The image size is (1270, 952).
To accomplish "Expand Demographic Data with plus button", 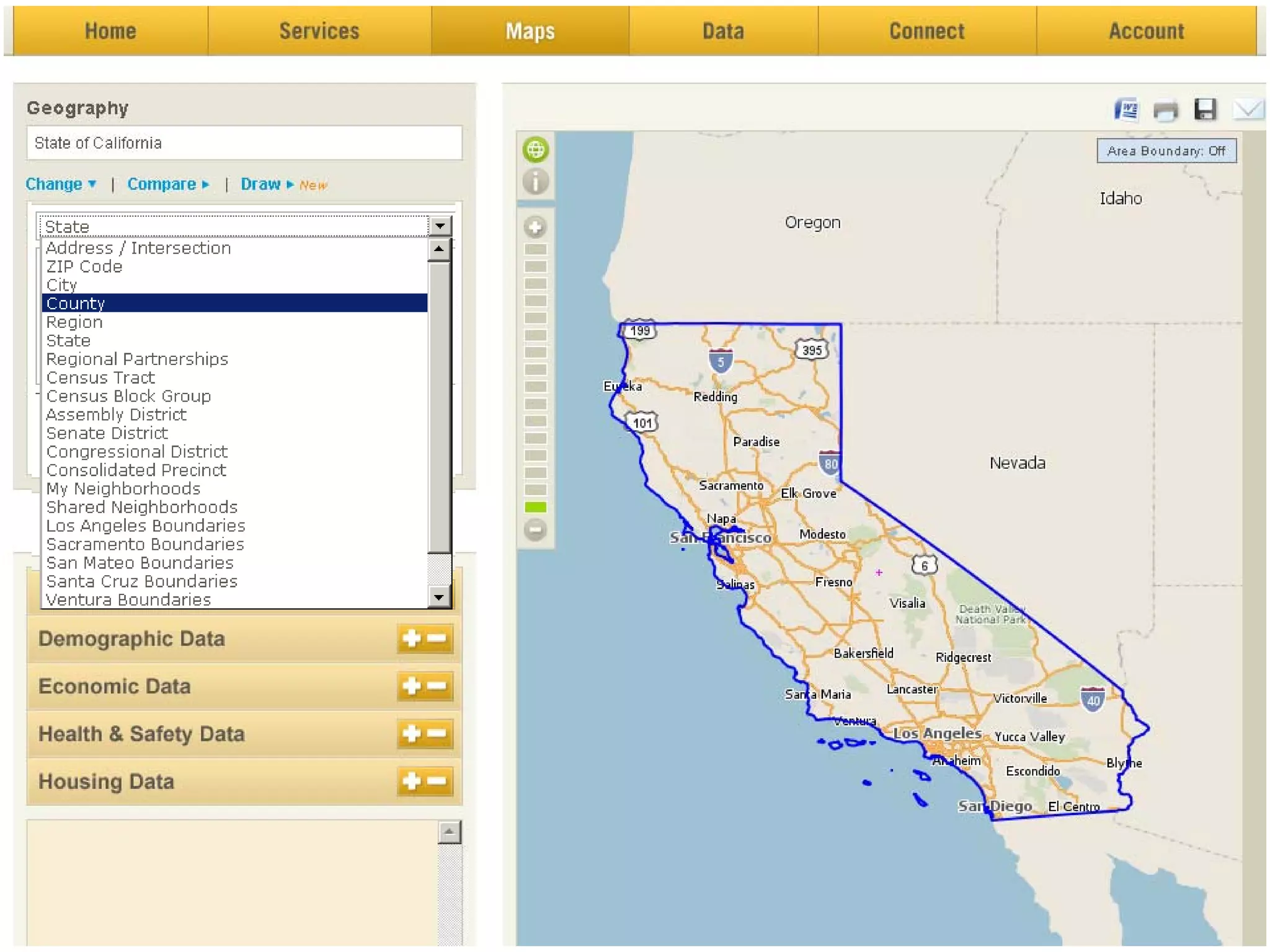I will pyautogui.click(x=411, y=638).
